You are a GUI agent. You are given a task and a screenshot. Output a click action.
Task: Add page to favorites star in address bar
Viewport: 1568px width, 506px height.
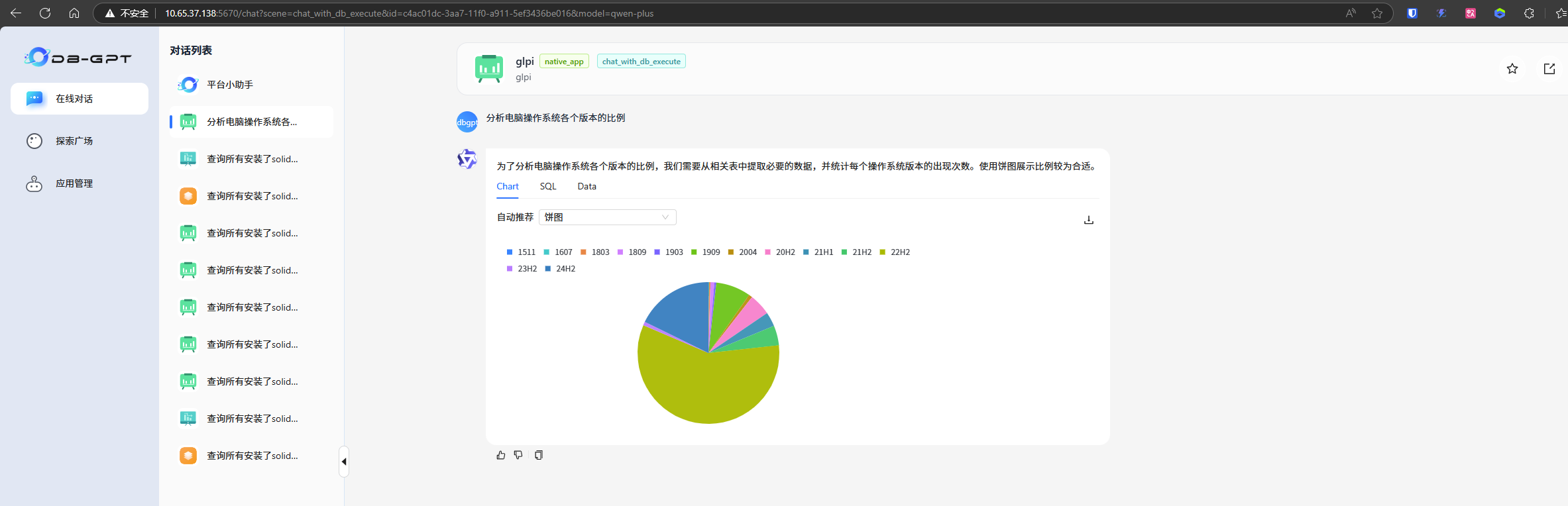pyautogui.click(x=1377, y=13)
